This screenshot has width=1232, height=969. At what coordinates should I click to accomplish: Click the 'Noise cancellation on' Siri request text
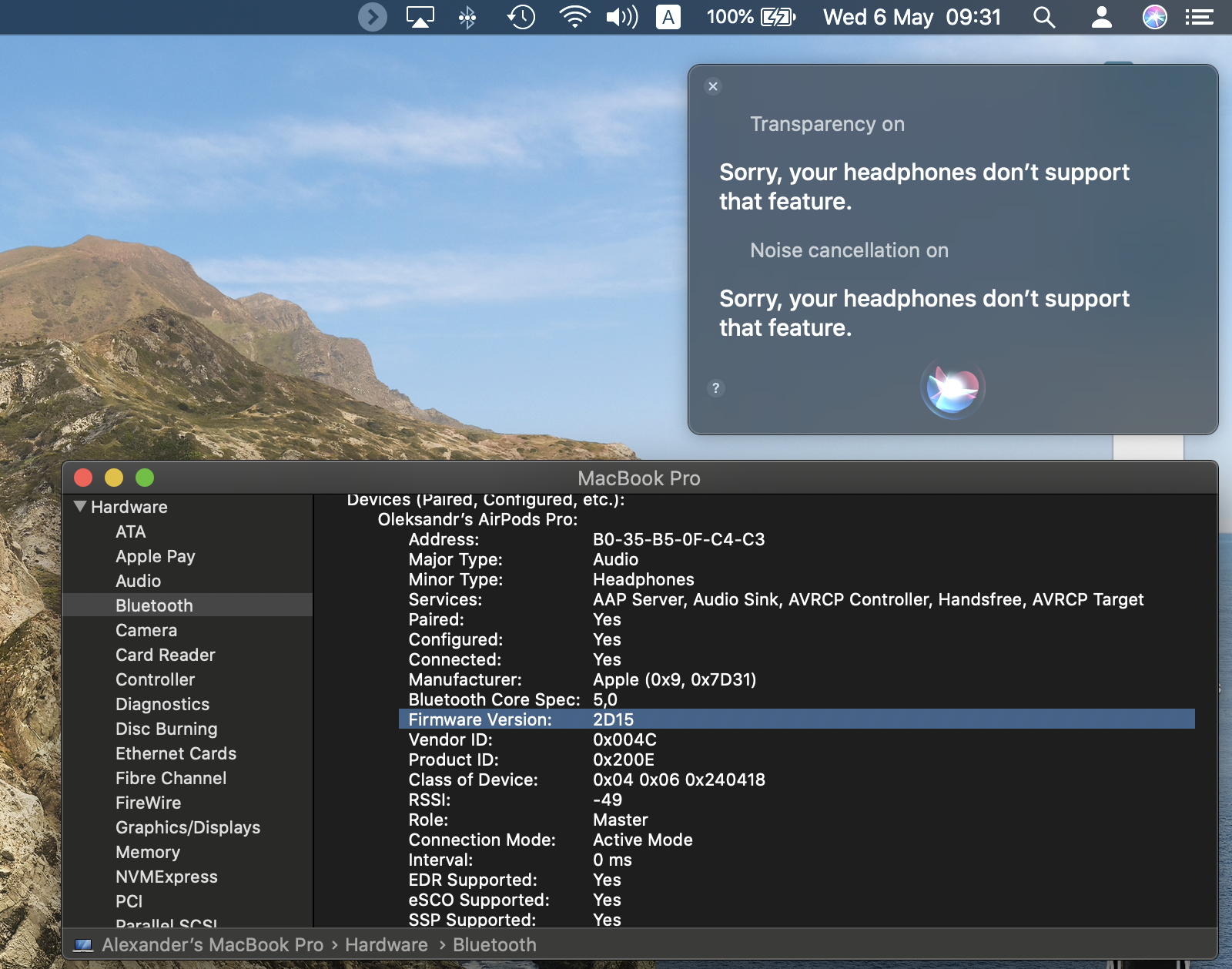click(x=849, y=250)
